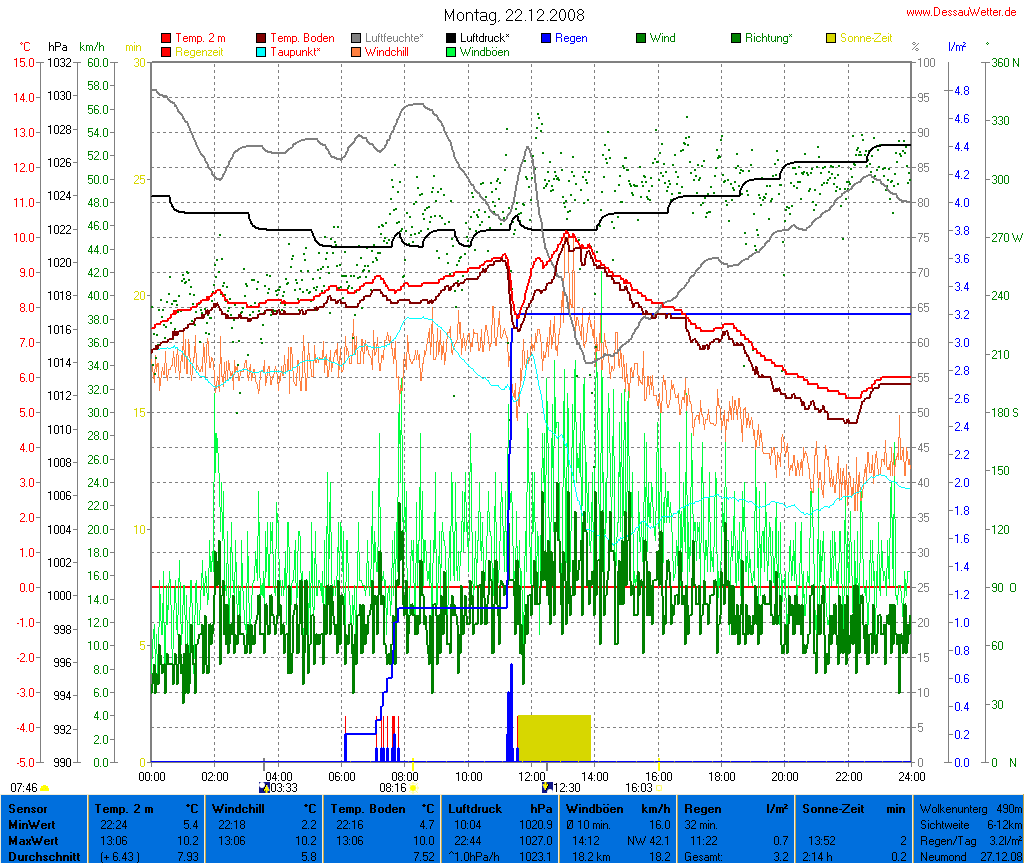Click the yellow Sonne-Zeit legend square

tap(831, 38)
